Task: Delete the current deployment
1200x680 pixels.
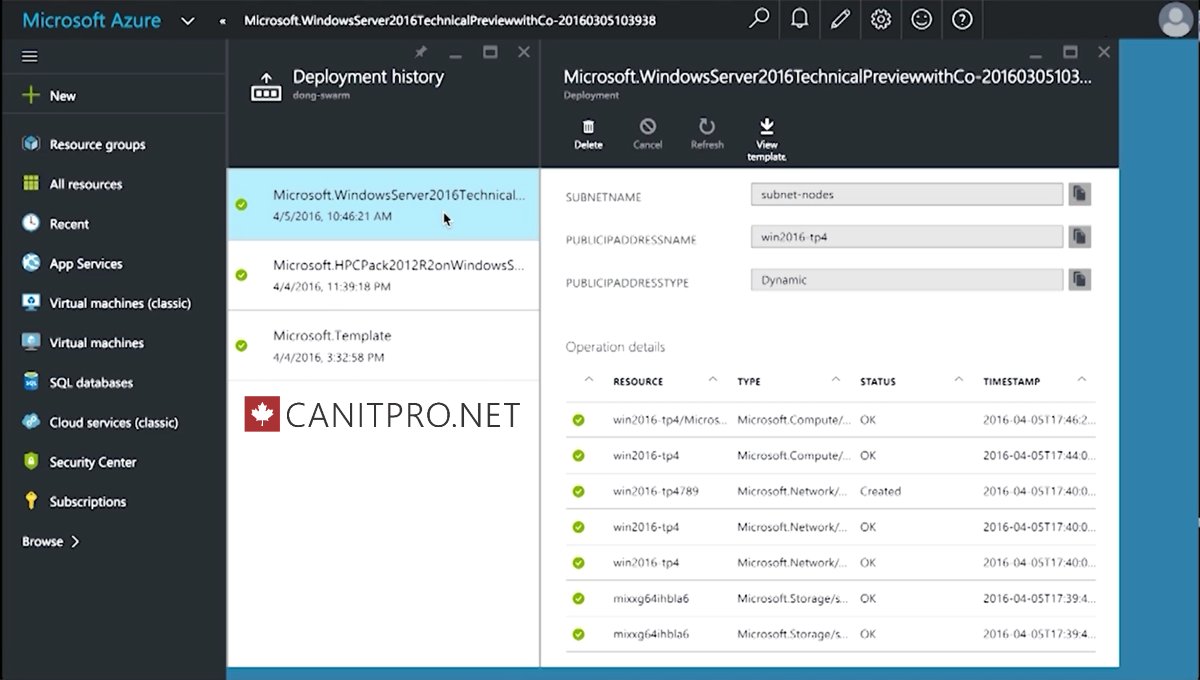Action: click(588, 133)
